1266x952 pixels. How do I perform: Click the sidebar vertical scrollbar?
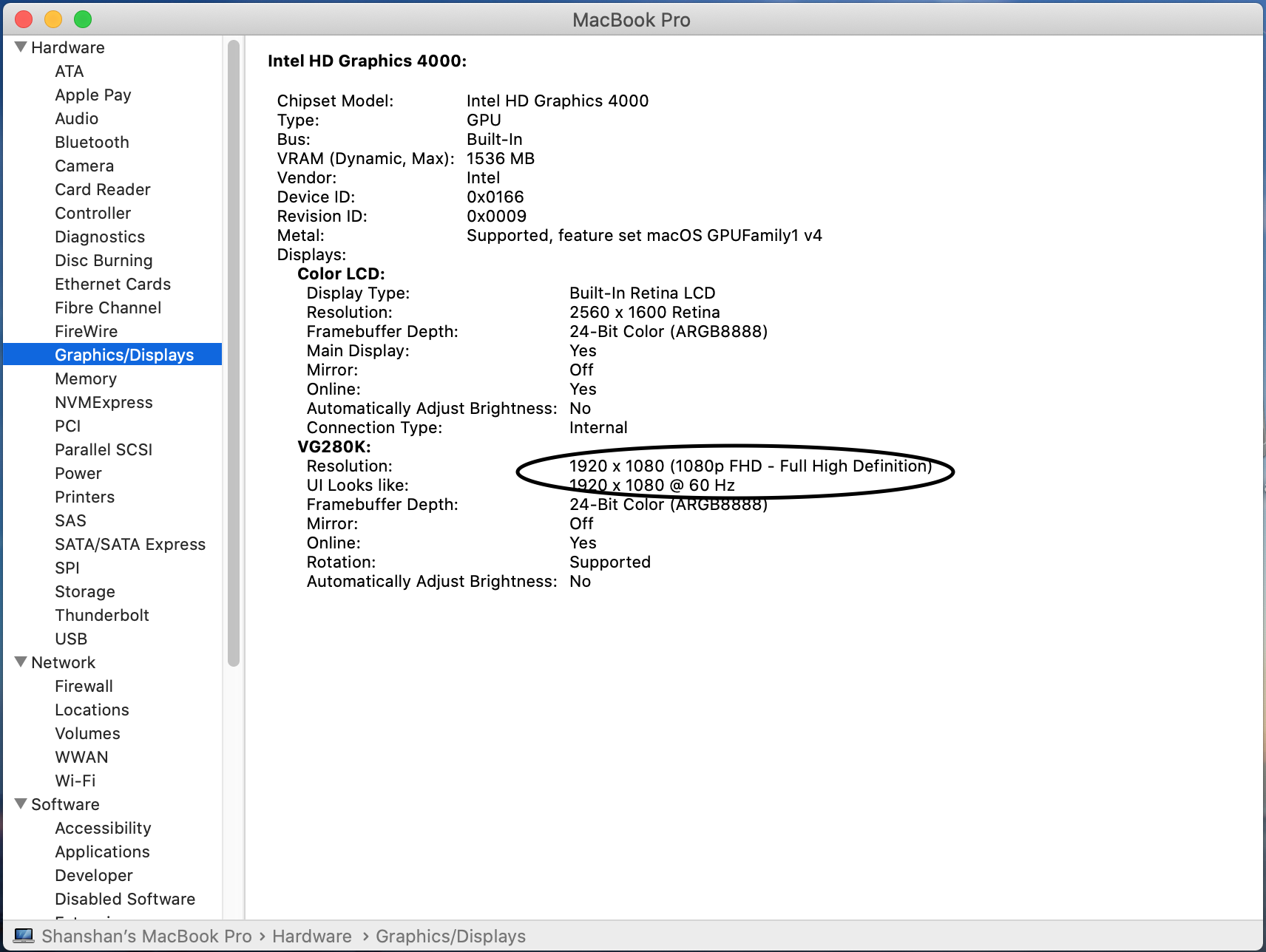tap(234, 353)
